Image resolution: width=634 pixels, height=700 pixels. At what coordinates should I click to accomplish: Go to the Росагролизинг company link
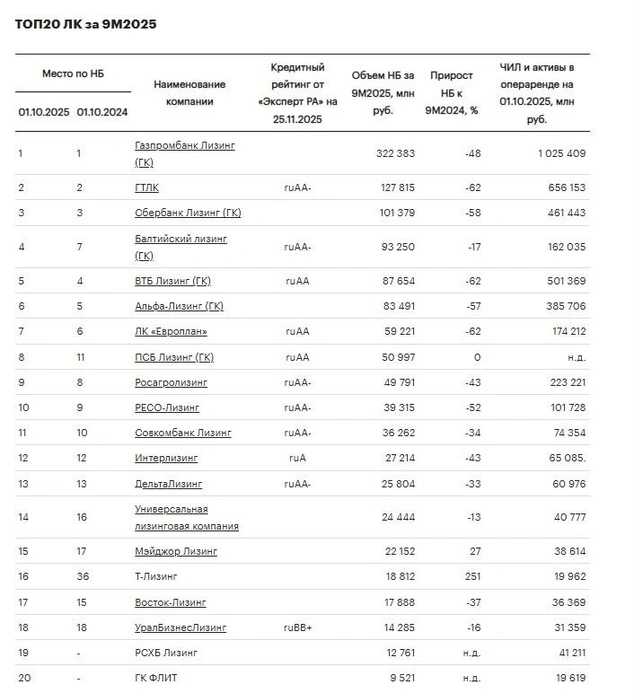tap(171, 383)
